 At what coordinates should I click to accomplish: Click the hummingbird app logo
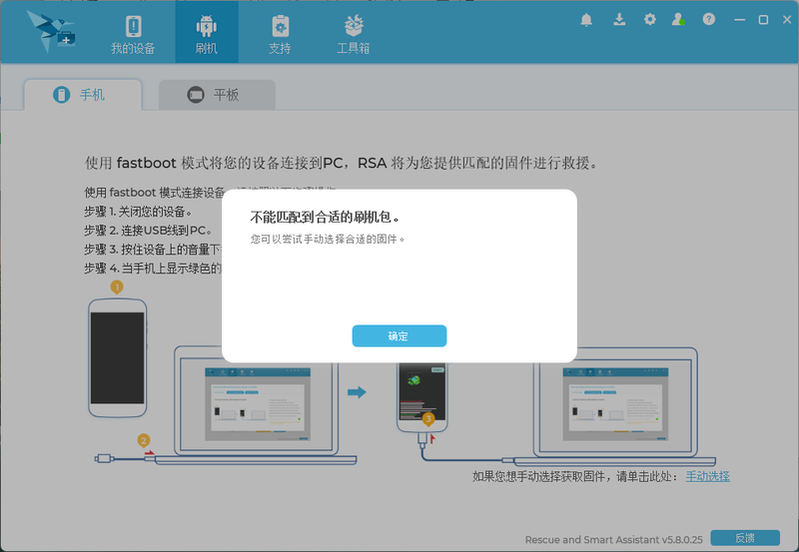click(x=51, y=32)
